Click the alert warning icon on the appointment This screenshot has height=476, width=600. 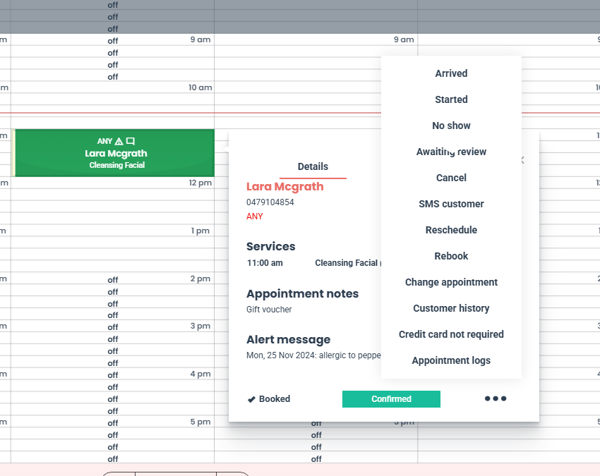[x=119, y=141]
